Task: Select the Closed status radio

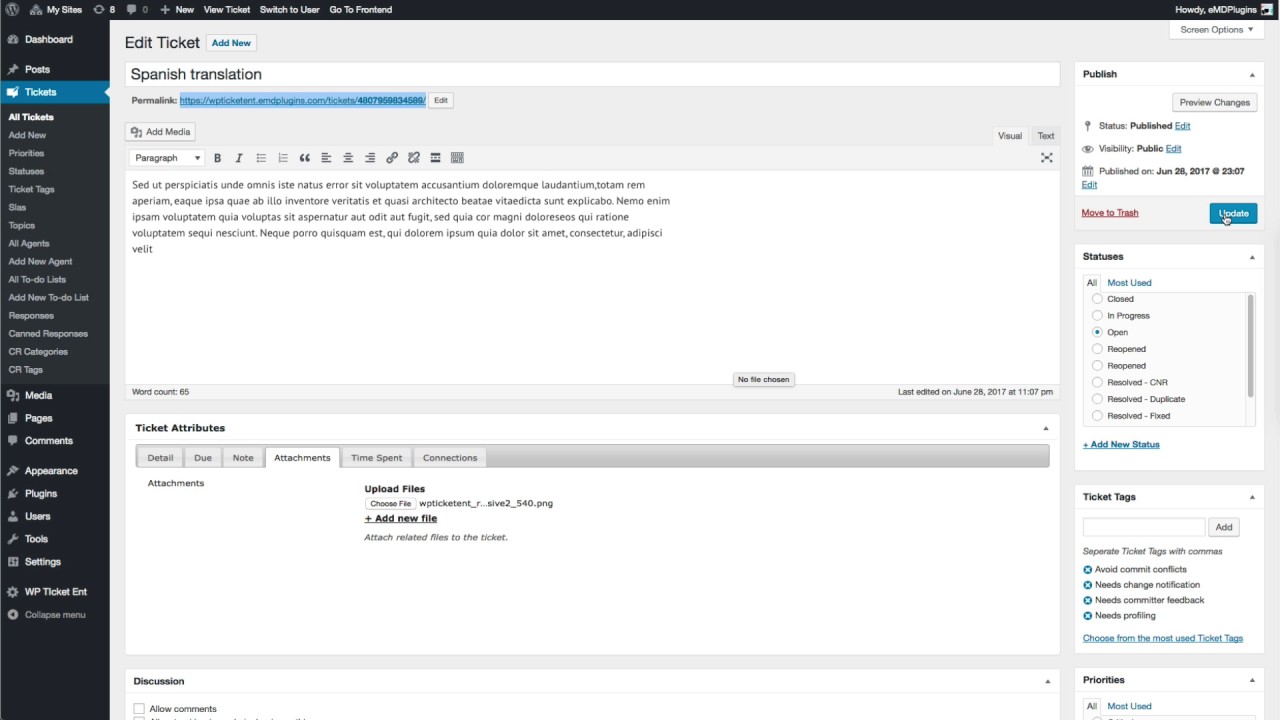Action: click(x=1097, y=299)
